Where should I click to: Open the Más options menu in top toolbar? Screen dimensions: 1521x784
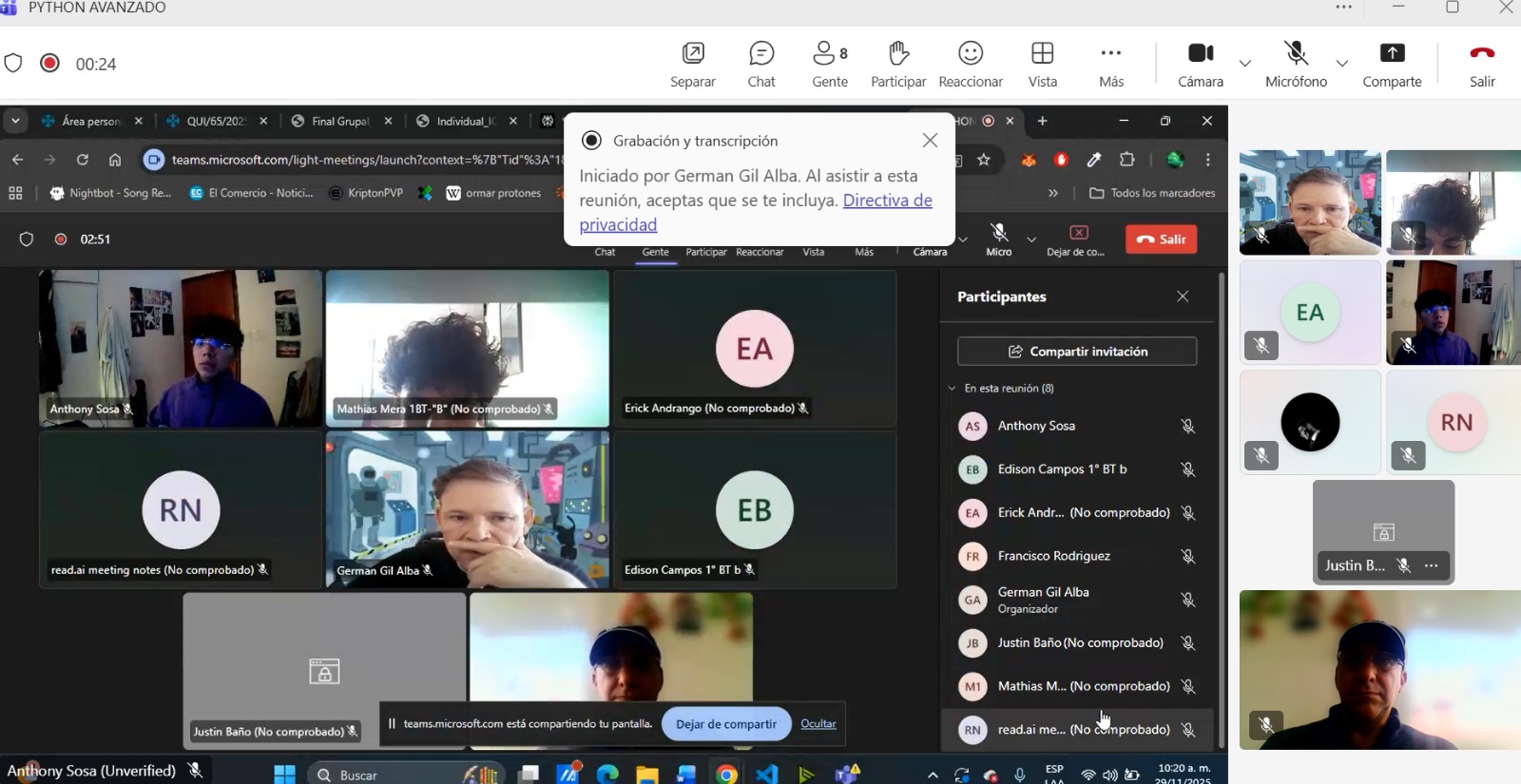tap(1111, 65)
